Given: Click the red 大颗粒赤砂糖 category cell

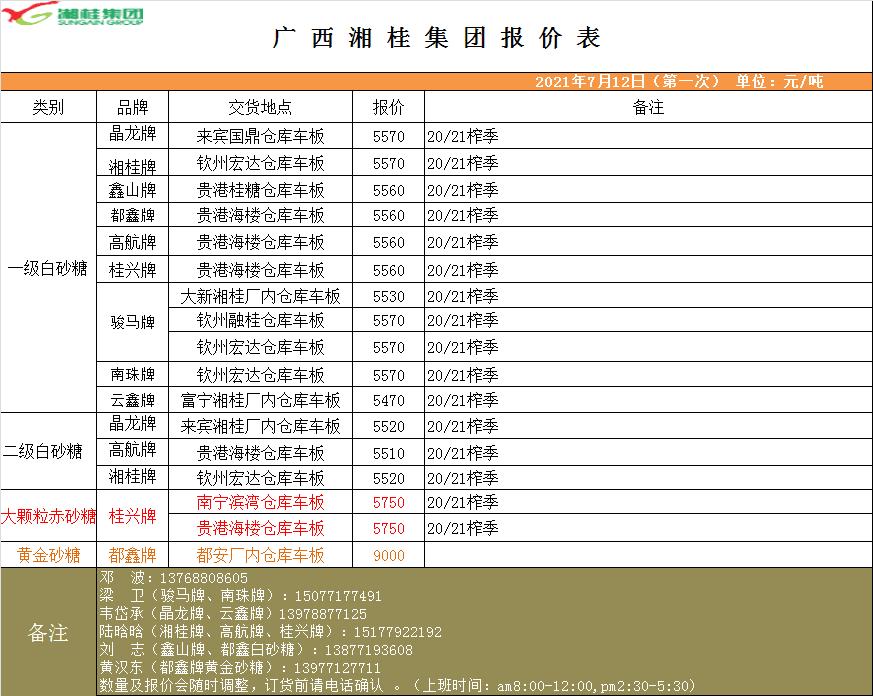Looking at the screenshot, I should [x=48, y=516].
